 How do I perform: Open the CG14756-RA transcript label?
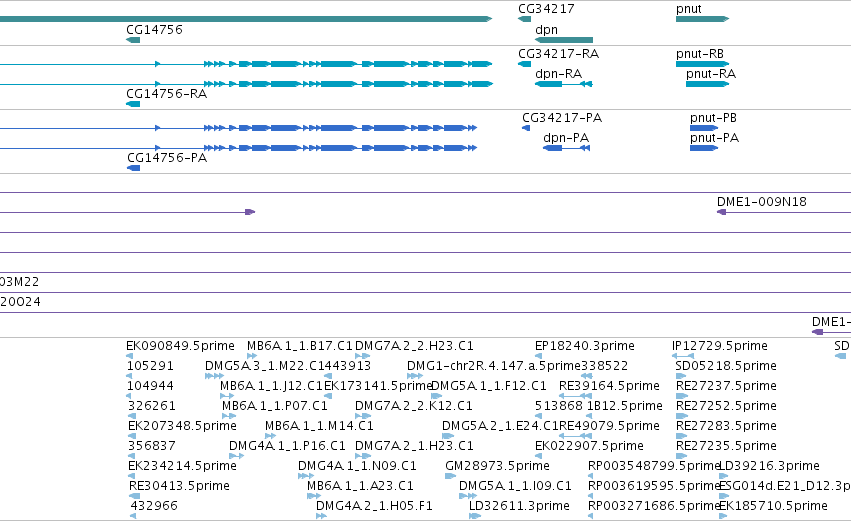pyautogui.click(x=167, y=93)
